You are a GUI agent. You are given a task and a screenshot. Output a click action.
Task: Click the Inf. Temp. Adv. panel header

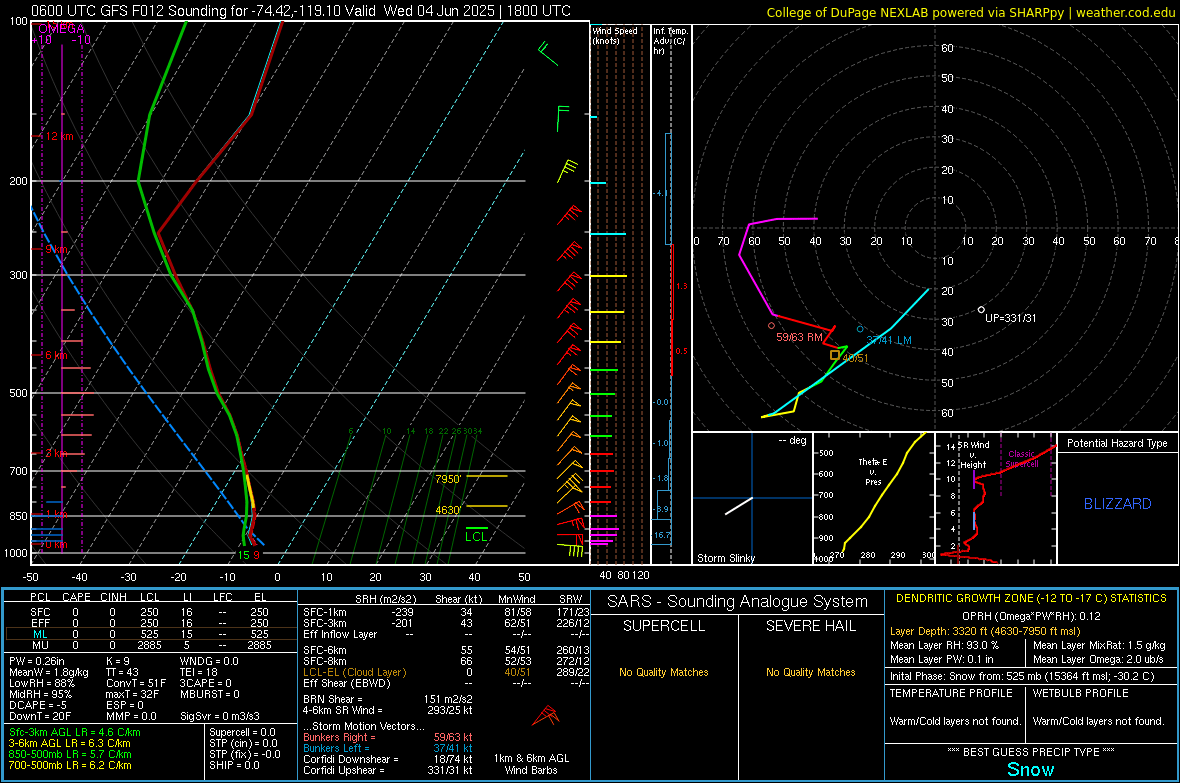point(670,41)
